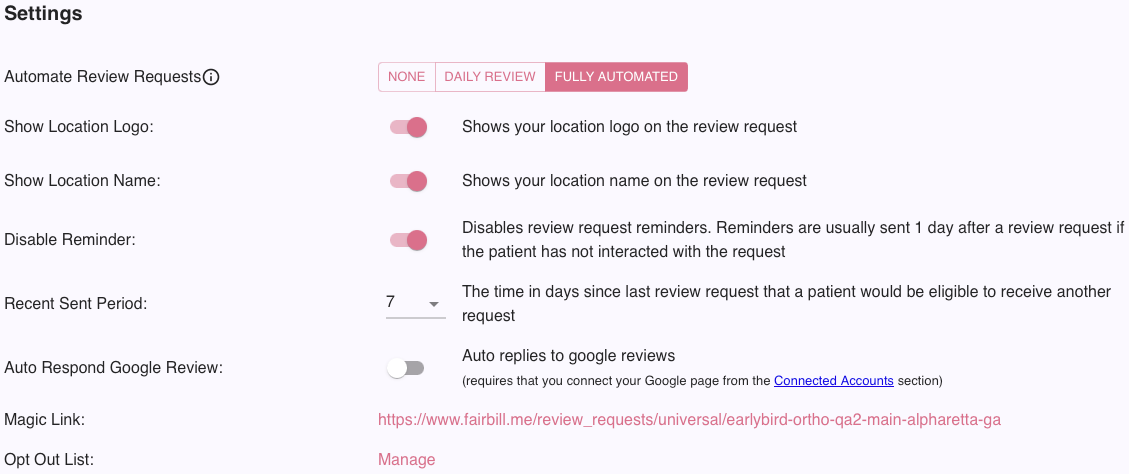Click the 'Opt Out List:' label
Viewport: 1129px width, 474px height.
pos(50,460)
